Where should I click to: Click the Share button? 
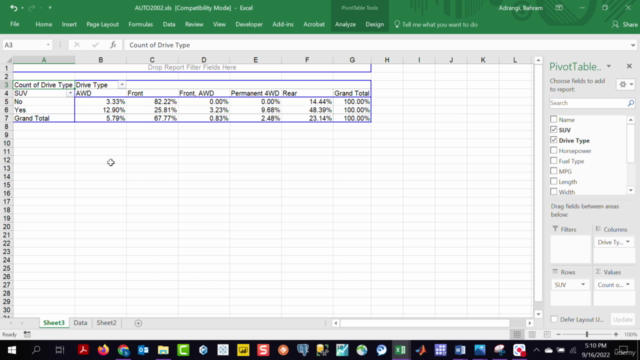625,24
